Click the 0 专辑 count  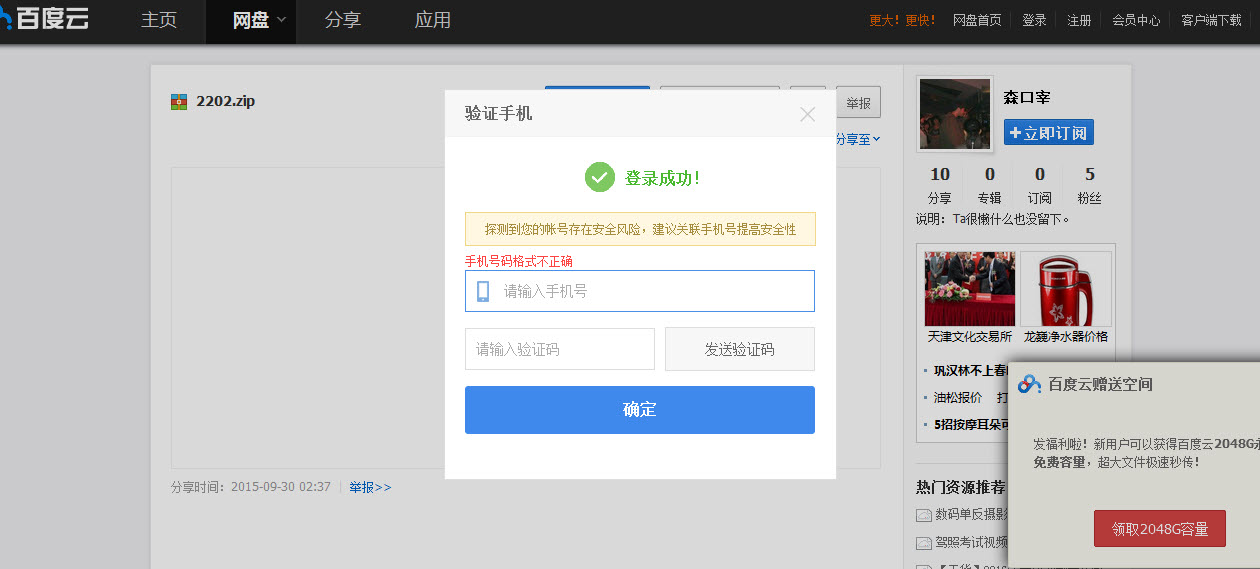click(x=989, y=186)
